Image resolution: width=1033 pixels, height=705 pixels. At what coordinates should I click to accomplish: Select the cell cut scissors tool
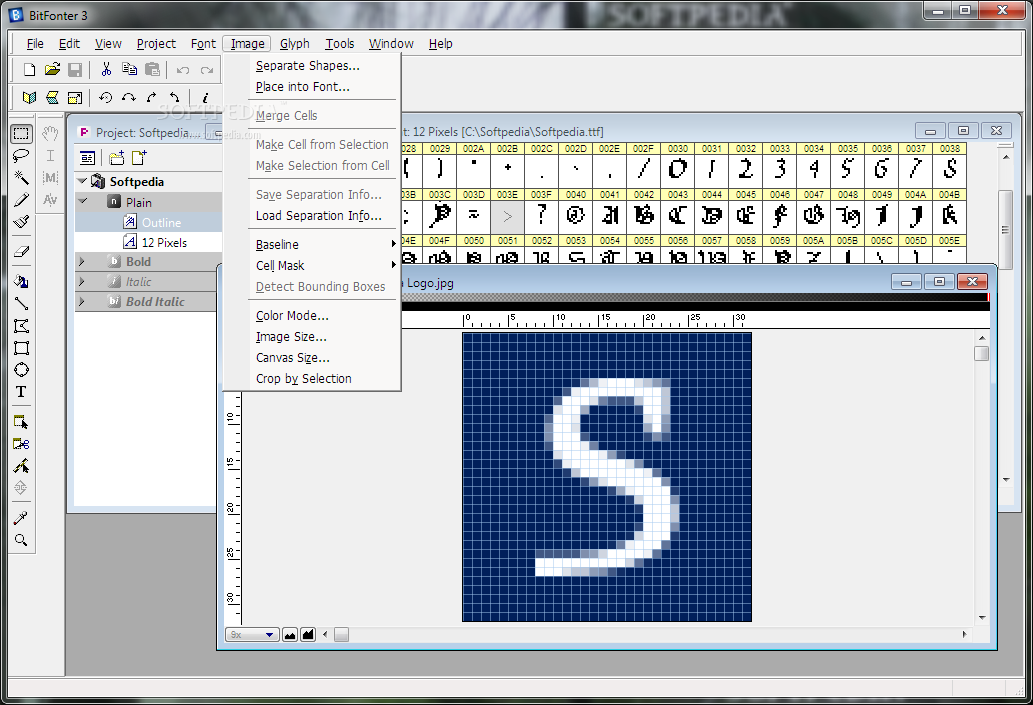(x=21, y=444)
